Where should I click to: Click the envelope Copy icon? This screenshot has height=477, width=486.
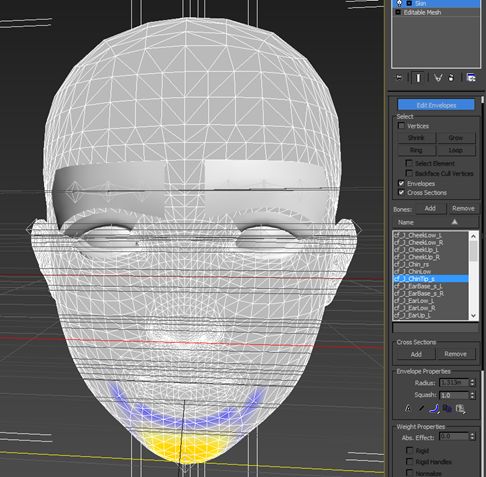(447, 409)
